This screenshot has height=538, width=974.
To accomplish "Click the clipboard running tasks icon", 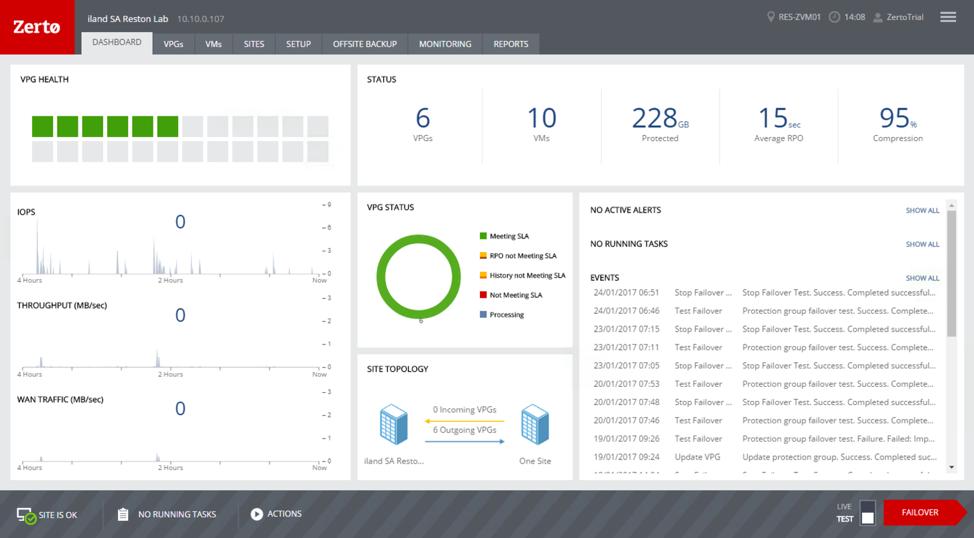I will pos(123,514).
